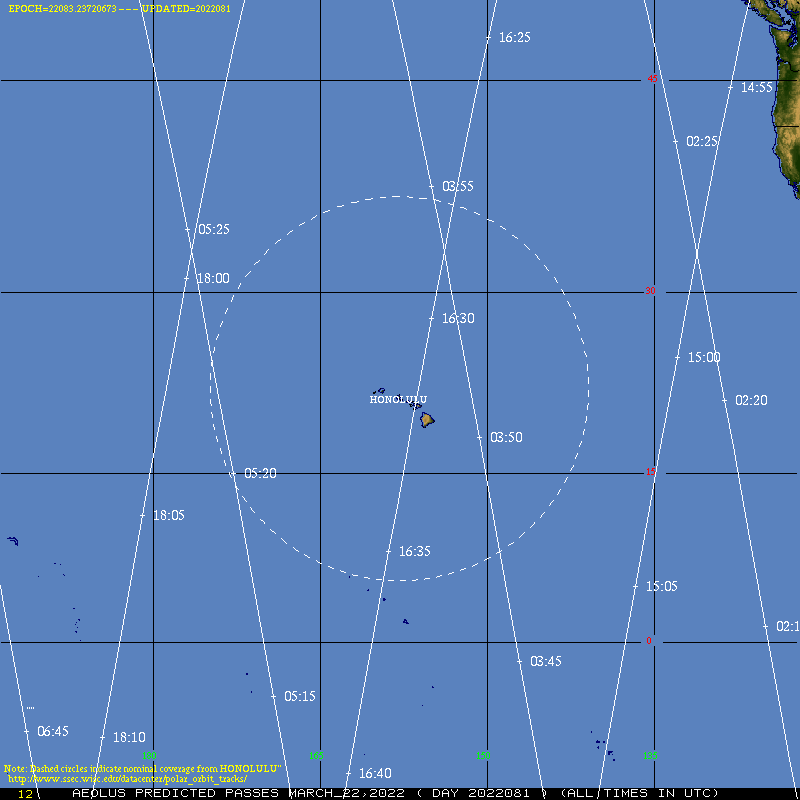The width and height of the screenshot is (800, 800).
Task: Click the 03:50 time label
Action: click(x=506, y=437)
